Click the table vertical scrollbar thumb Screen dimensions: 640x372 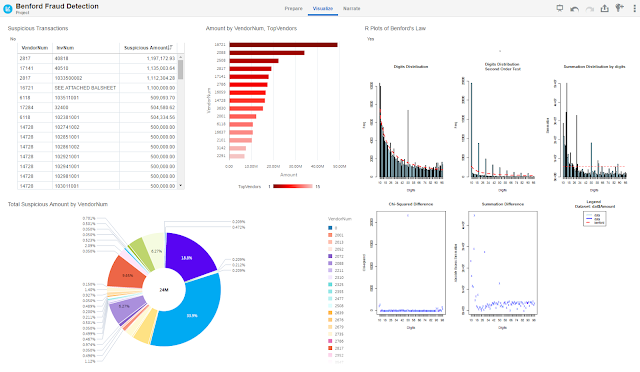point(181,69)
